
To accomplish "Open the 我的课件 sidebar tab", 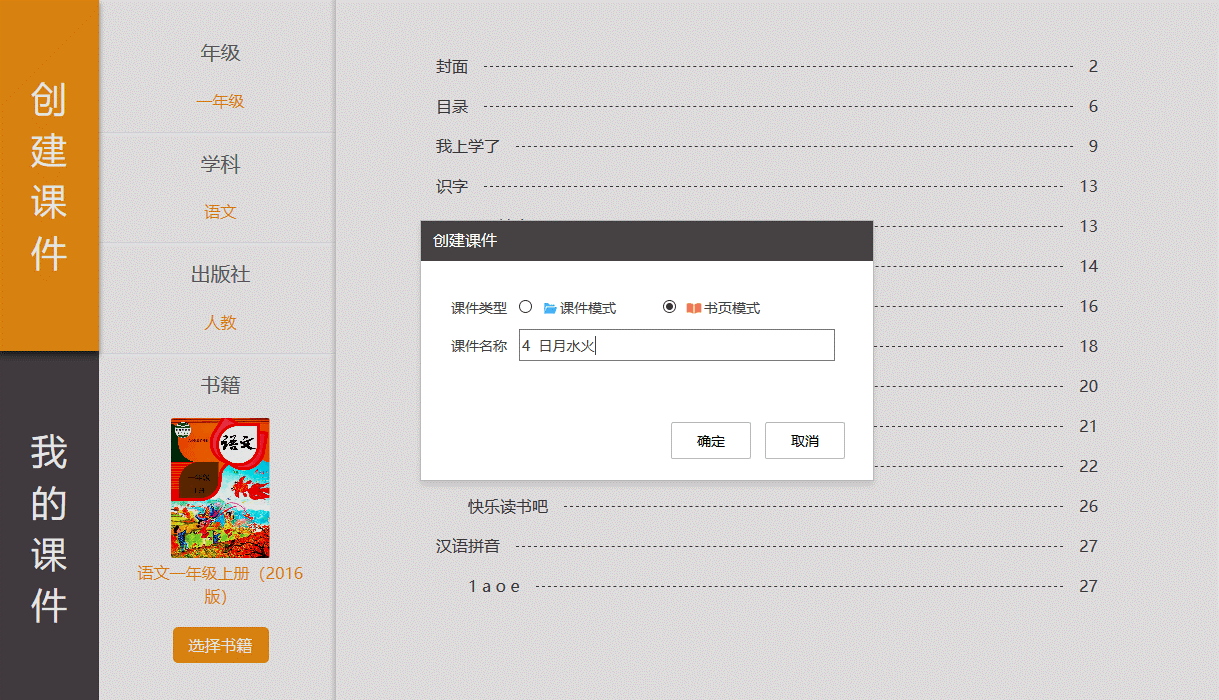I will click(x=49, y=527).
